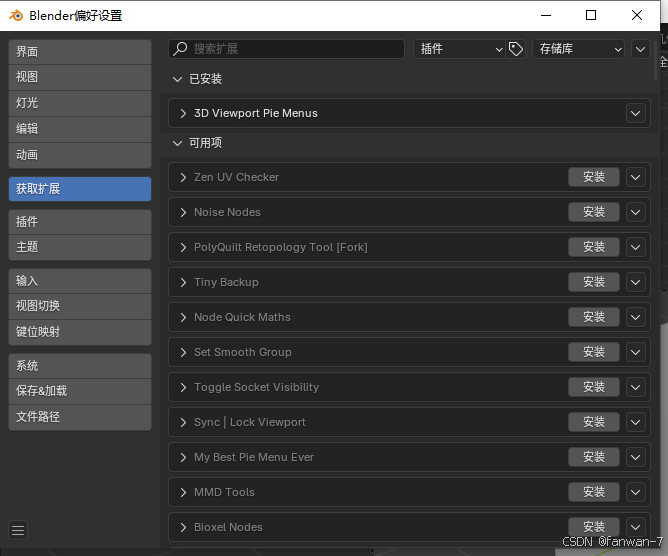Expand Set Smooth Group details
668x556 pixels.
tap(183, 352)
